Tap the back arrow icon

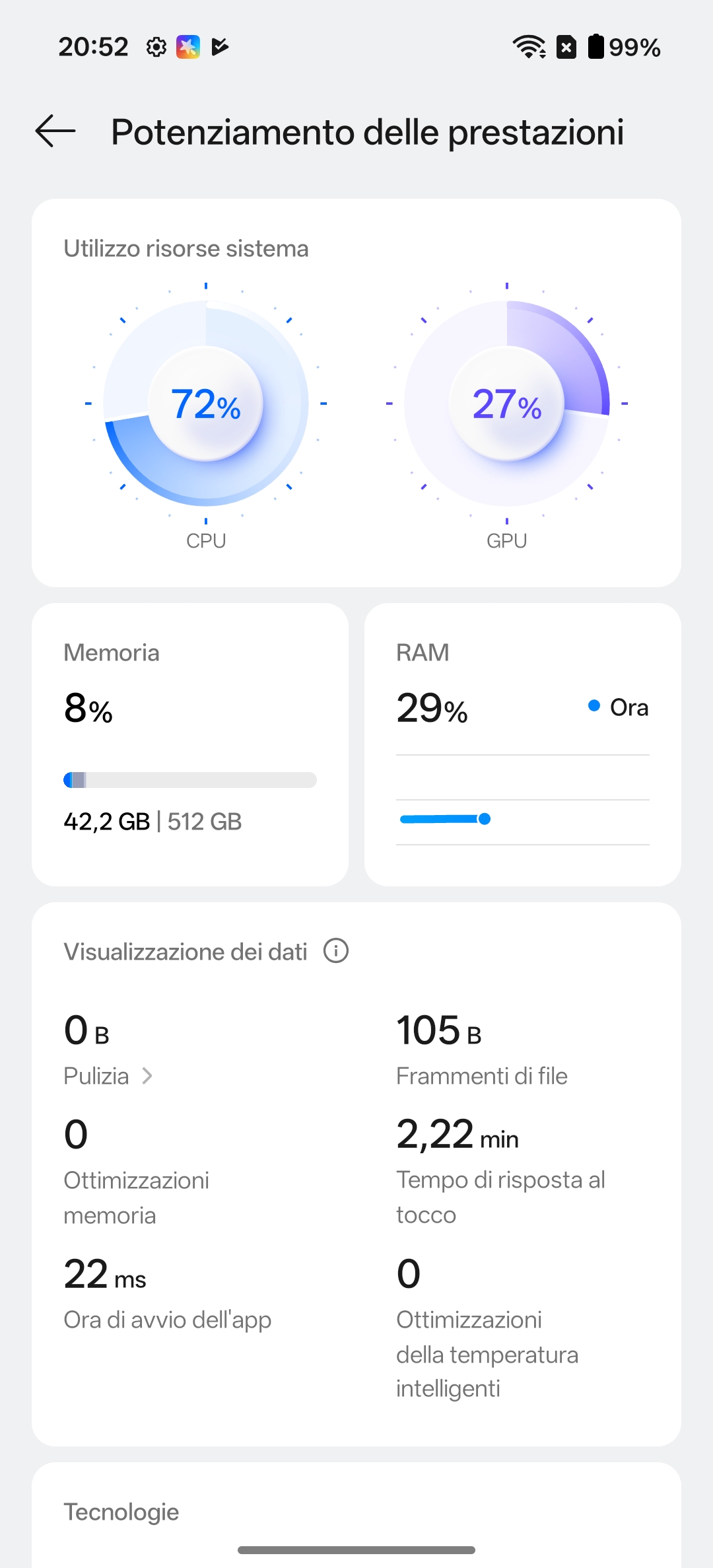click(x=55, y=131)
